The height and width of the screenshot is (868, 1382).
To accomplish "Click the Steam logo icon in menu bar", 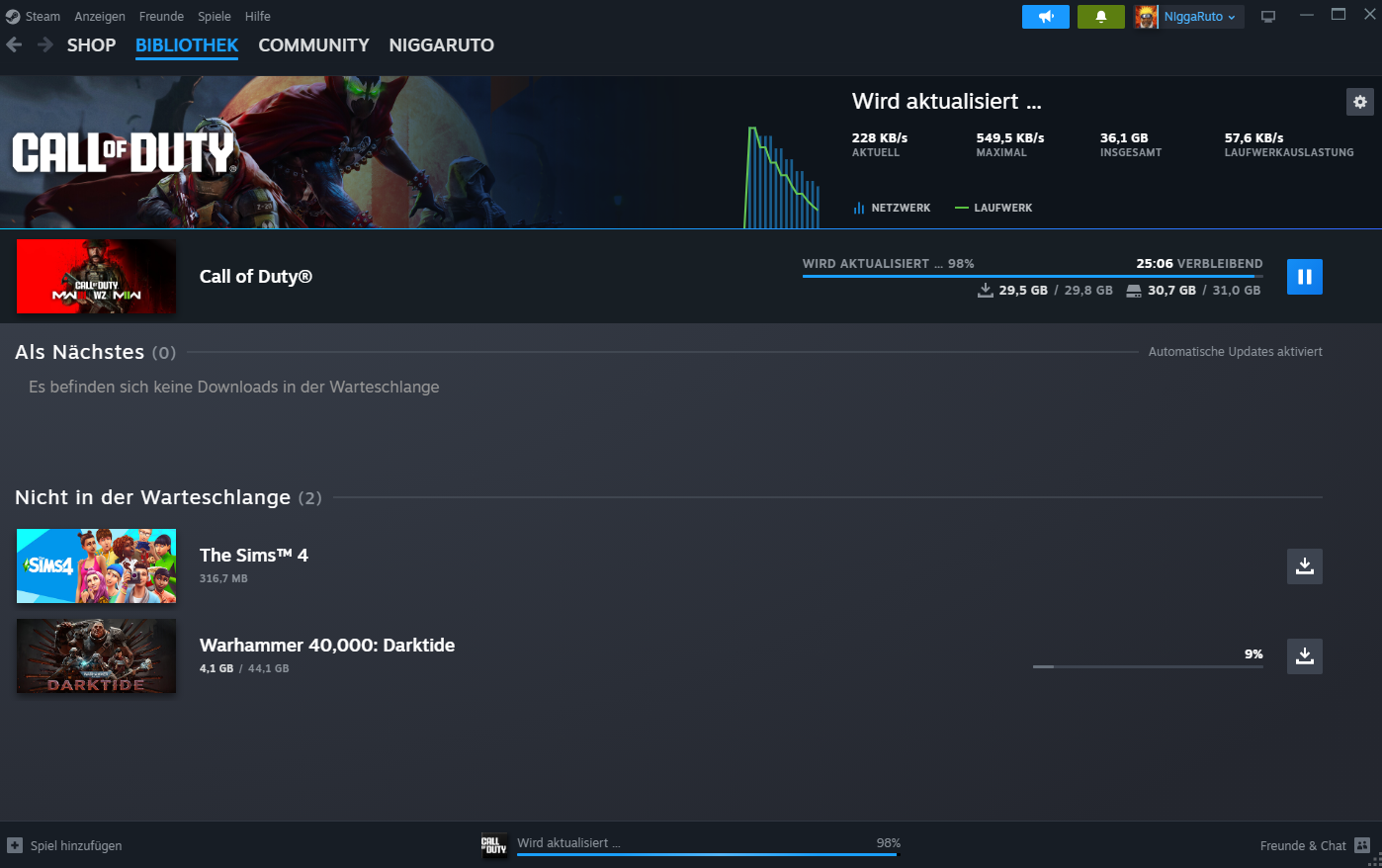I will point(13,17).
